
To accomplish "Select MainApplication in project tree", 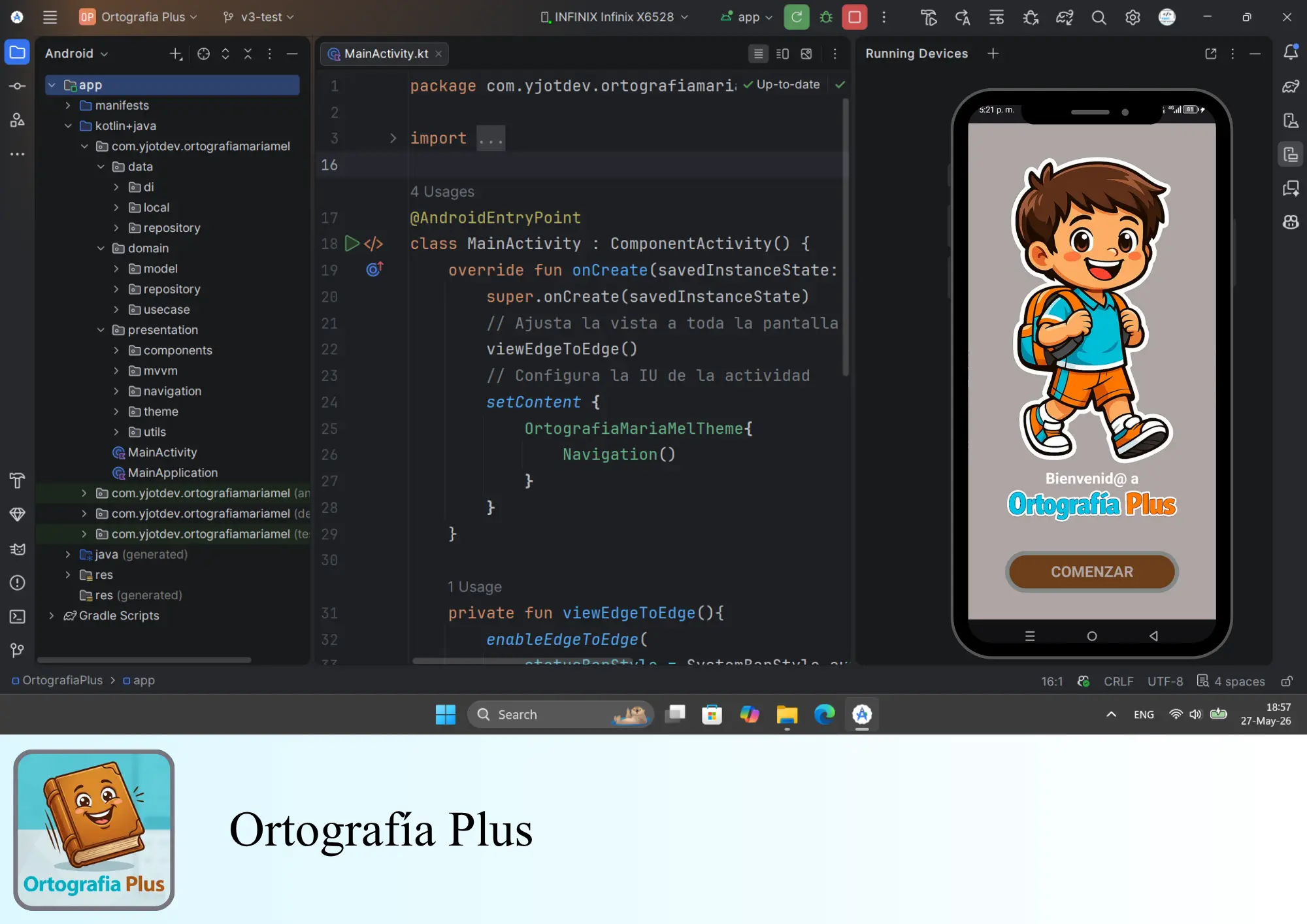I will [x=173, y=472].
